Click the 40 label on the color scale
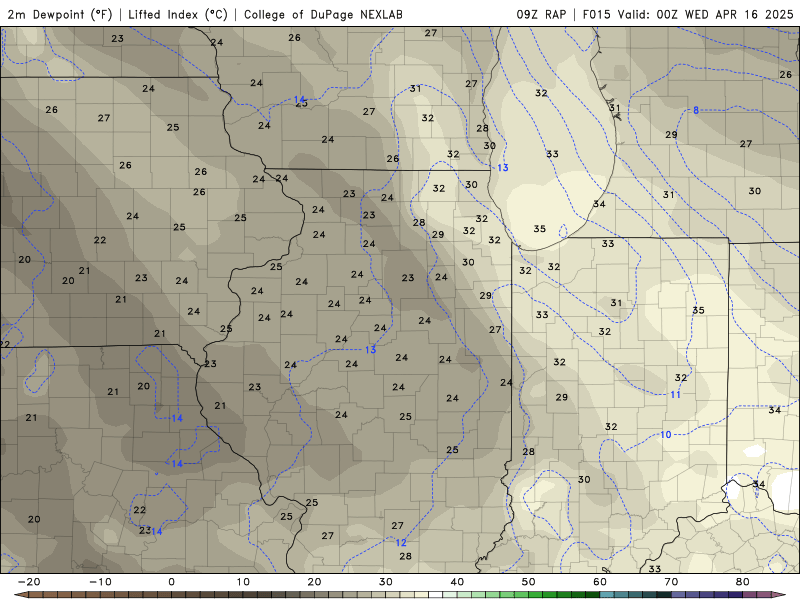The height and width of the screenshot is (600, 800). pos(457,582)
